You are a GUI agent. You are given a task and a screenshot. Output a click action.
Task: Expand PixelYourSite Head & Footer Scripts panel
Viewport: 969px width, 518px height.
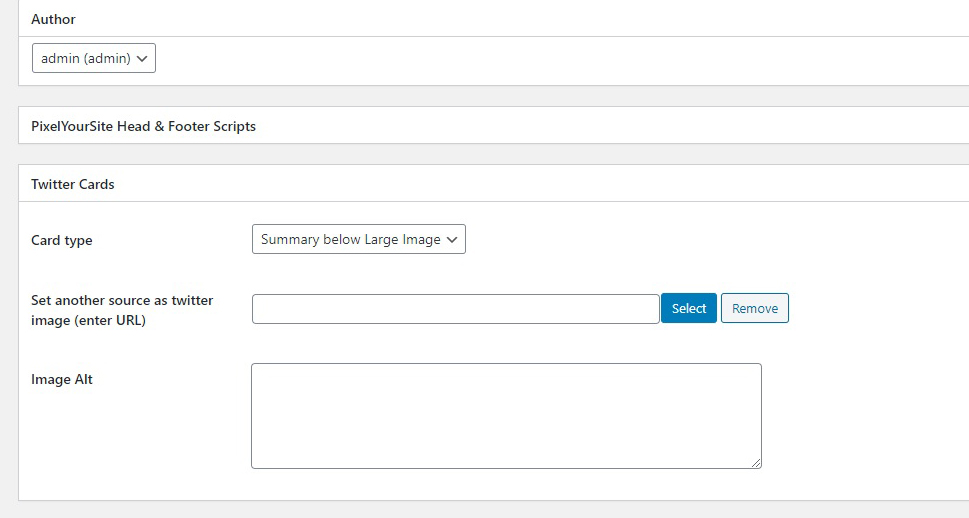click(493, 125)
